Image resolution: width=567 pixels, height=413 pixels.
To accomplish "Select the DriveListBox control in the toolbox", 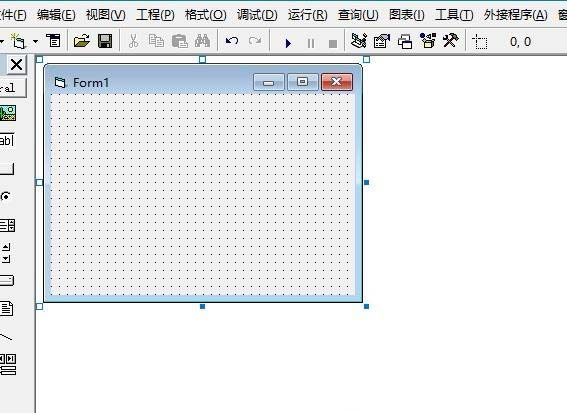I will tap(7, 280).
